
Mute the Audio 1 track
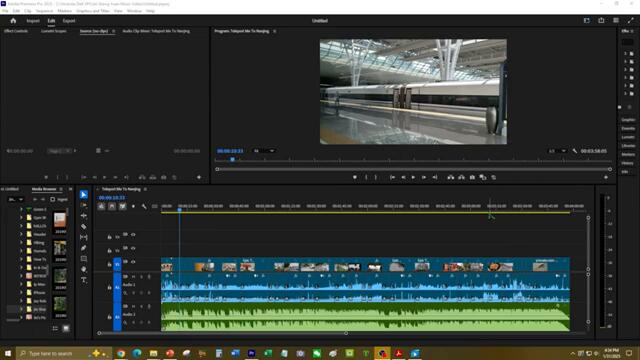pos(133,277)
